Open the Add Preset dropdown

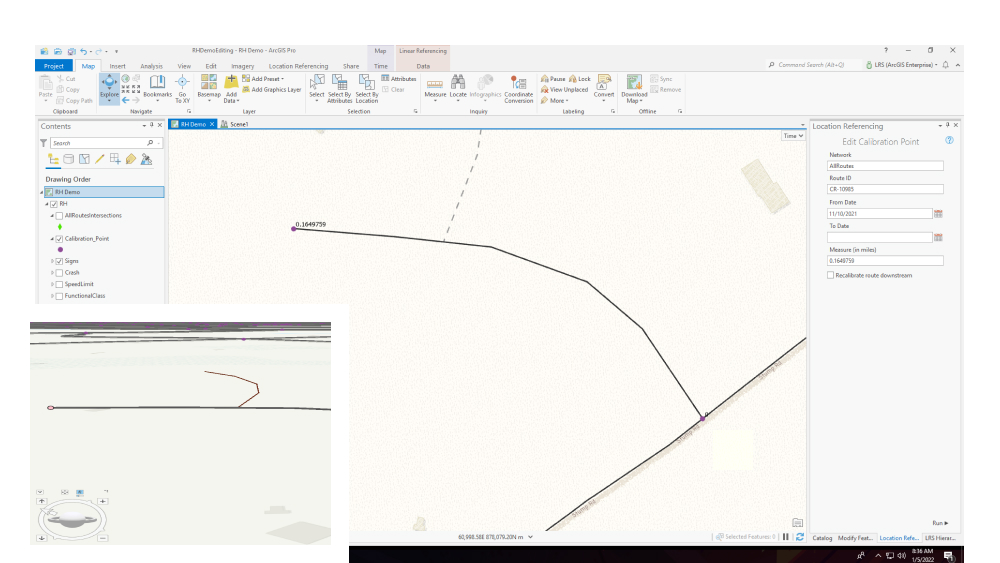(263, 79)
